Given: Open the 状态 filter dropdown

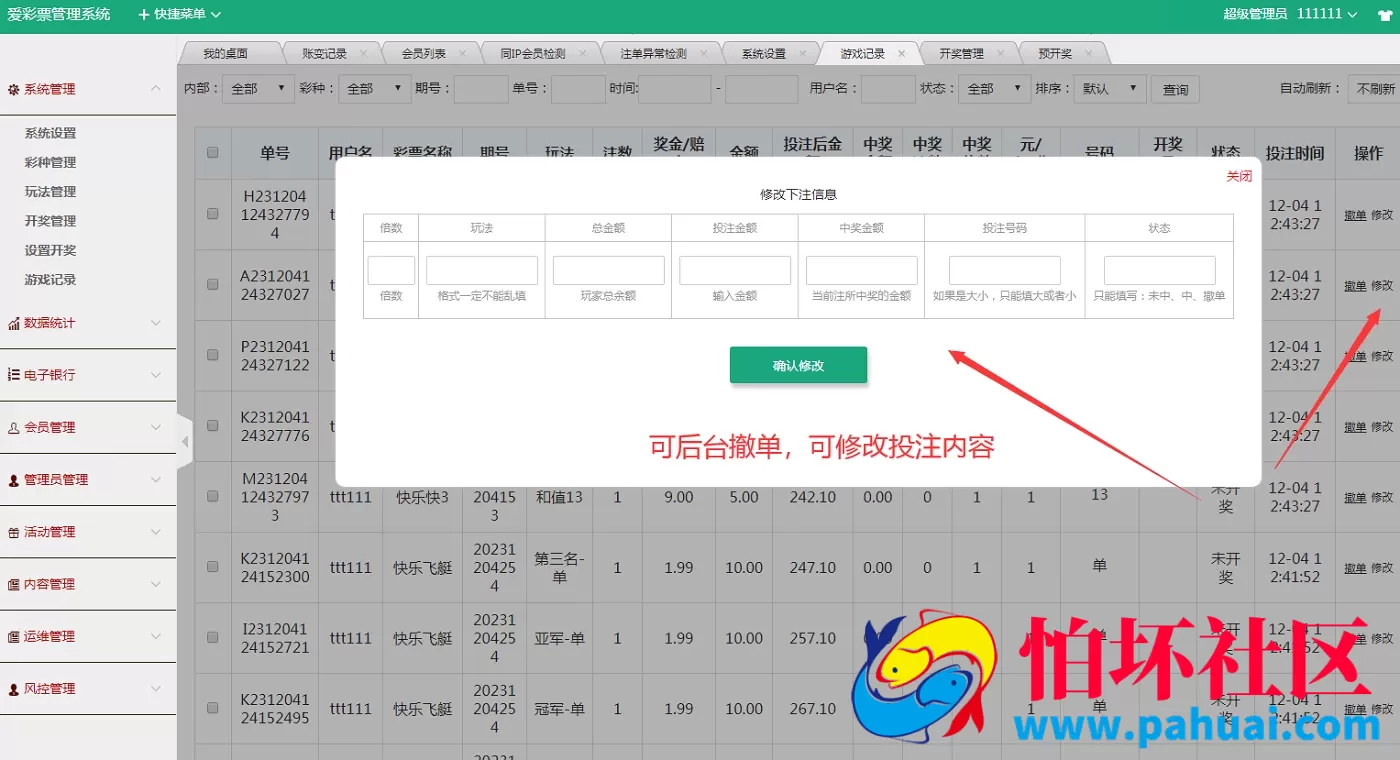Looking at the screenshot, I should (994, 89).
